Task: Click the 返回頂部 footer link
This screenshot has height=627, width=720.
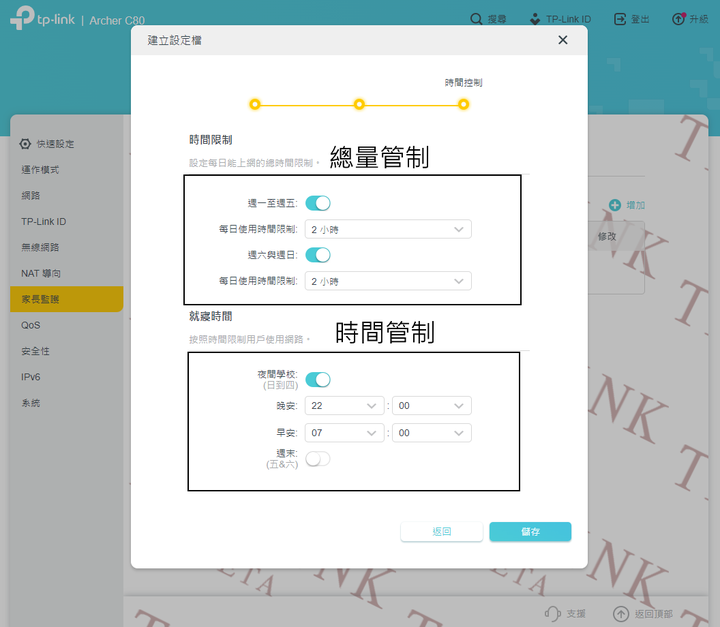Action: point(653,614)
